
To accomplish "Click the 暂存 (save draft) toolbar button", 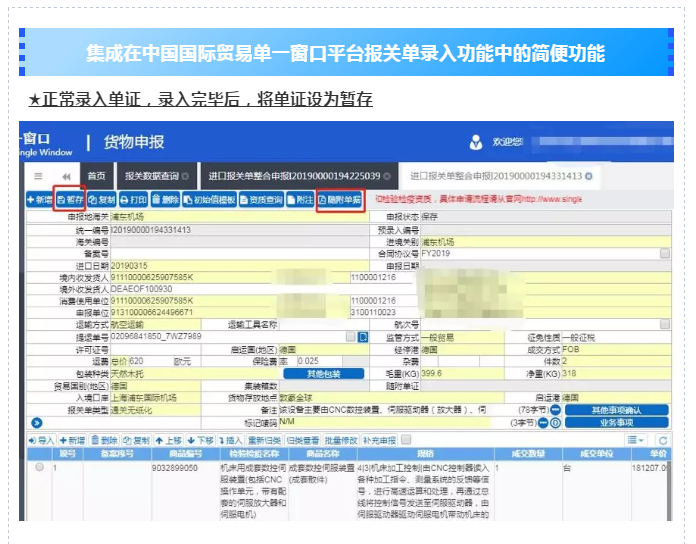I will pyautogui.click(x=70, y=200).
